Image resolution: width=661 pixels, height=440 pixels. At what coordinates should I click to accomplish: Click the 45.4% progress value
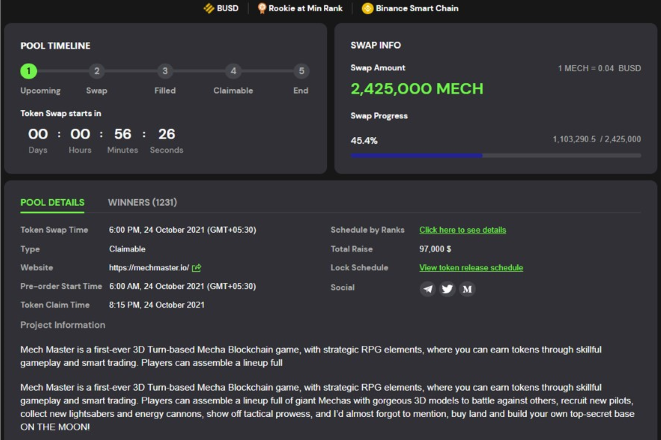pyautogui.click(x=364, y=141)
